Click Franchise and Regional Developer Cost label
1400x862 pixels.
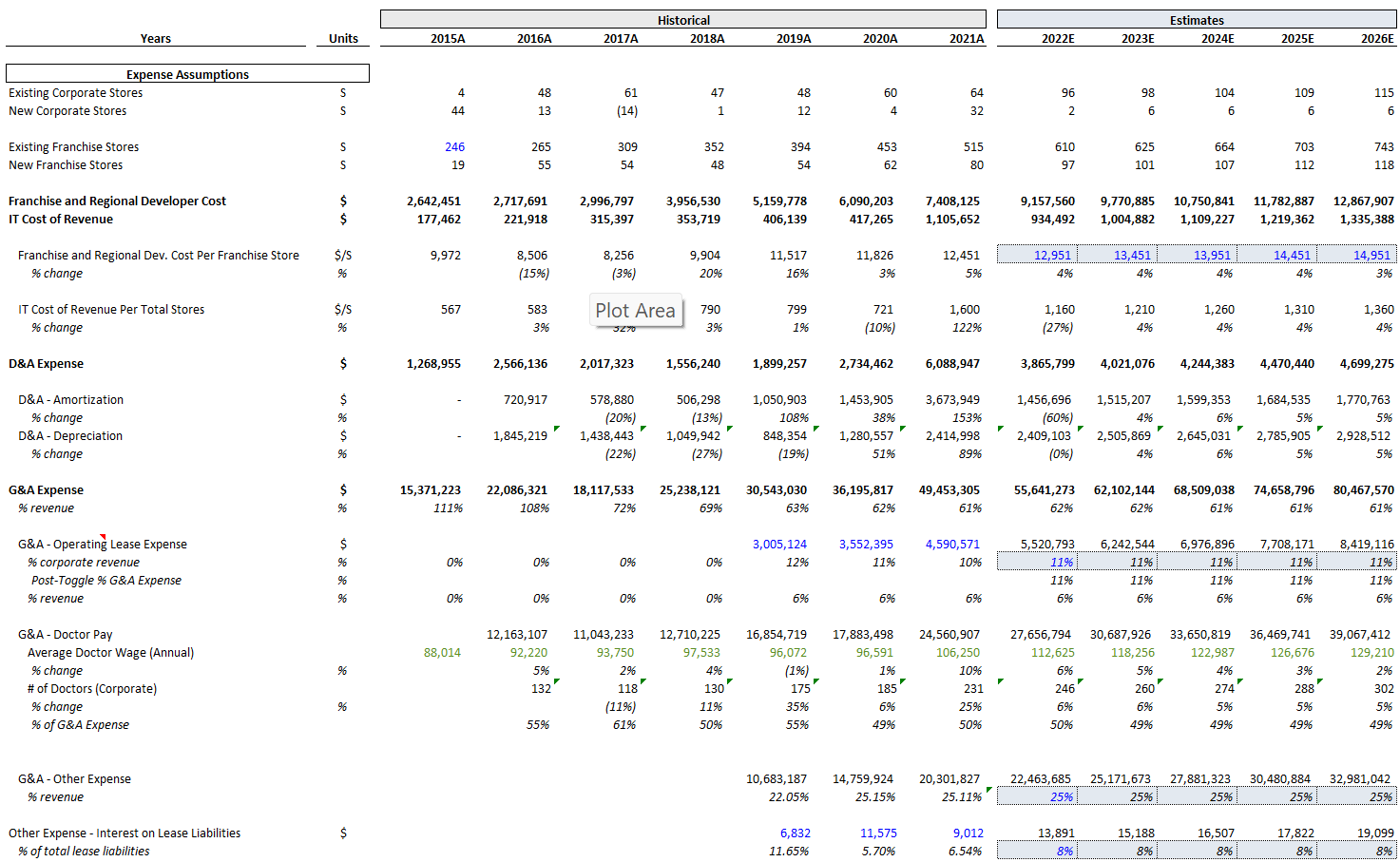coord(117,201)
